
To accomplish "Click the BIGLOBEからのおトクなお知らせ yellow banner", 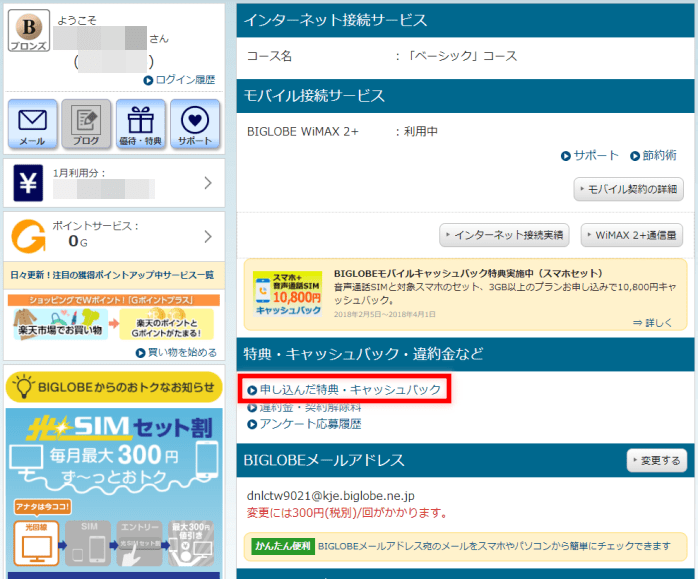I will coord(114,387).
